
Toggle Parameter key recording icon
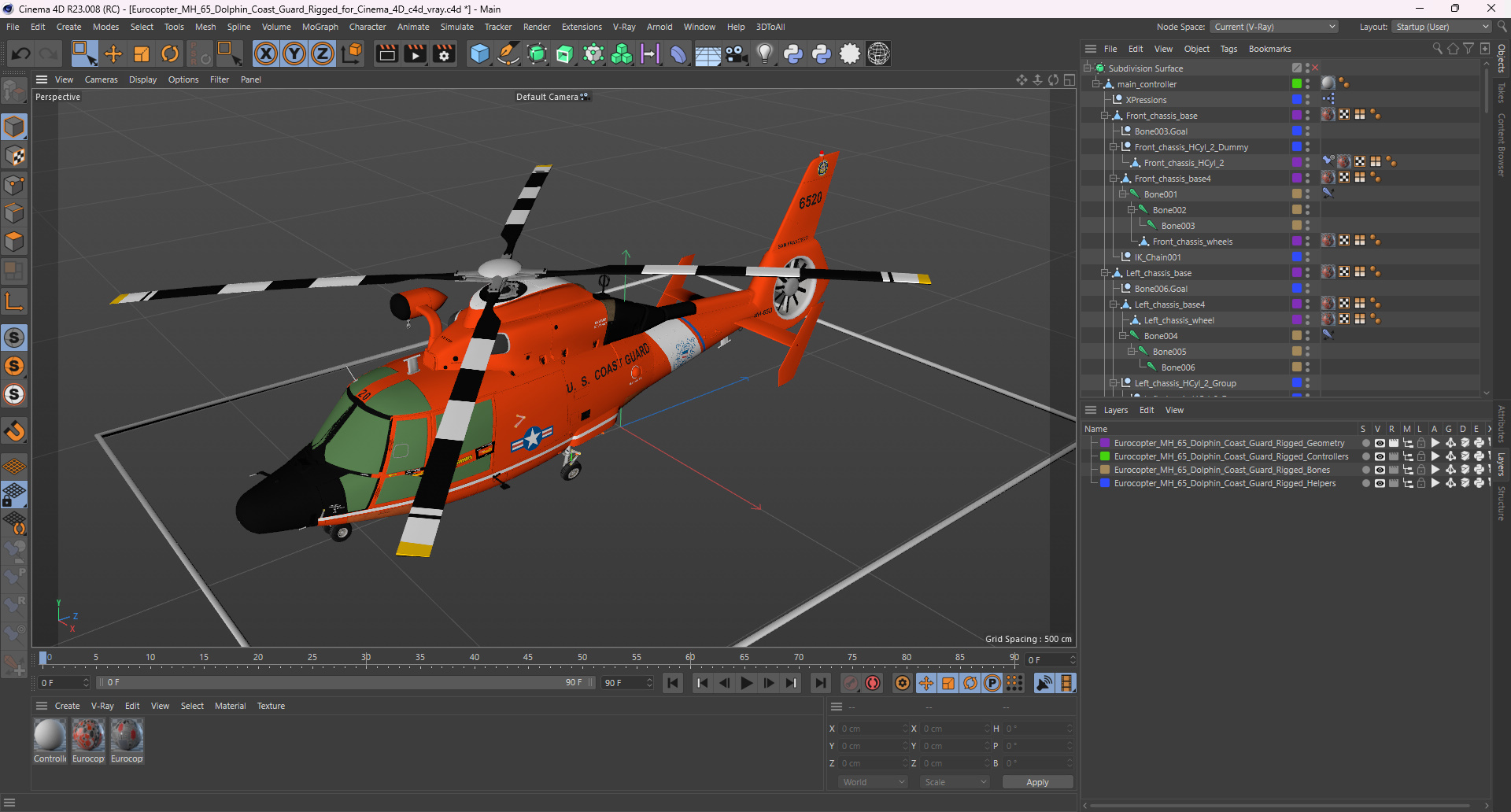992,683
